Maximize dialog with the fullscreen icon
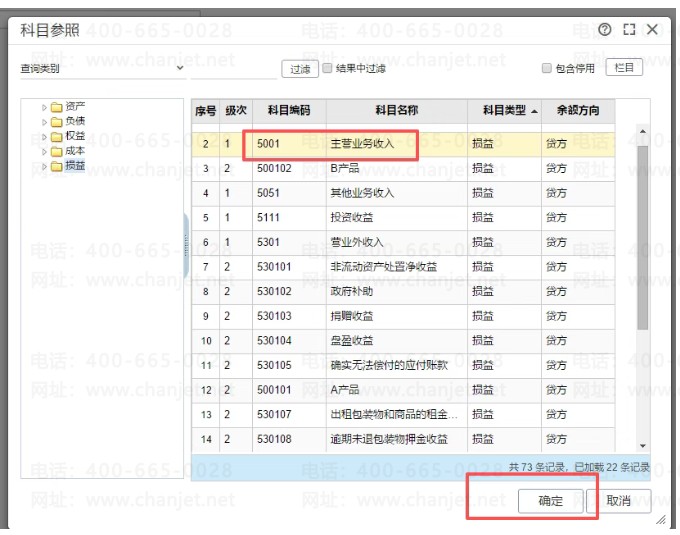Image resolution: width=680 pixels, height=535 pixels. (x=629, y=29)
